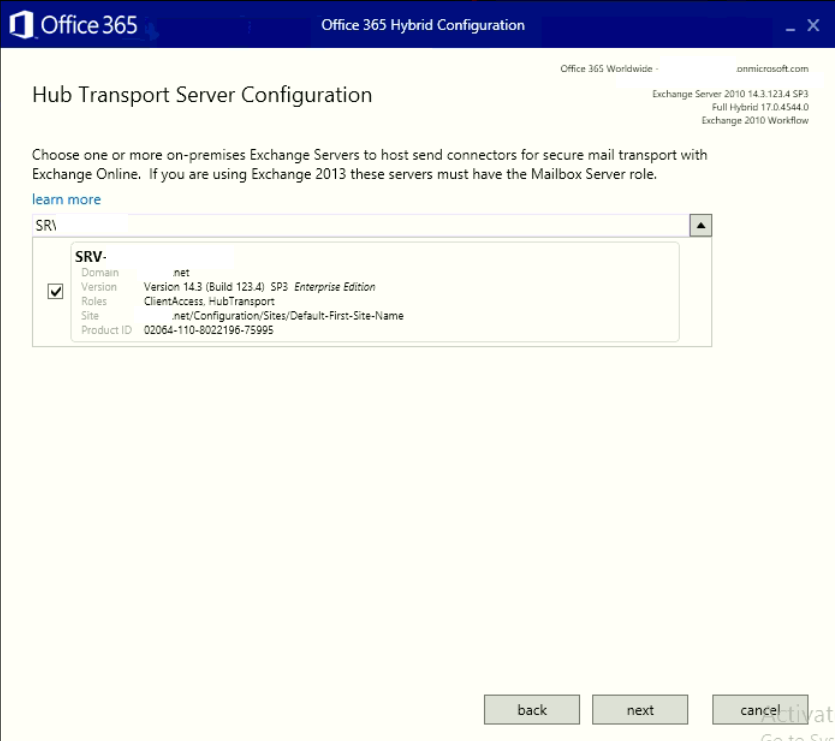The width and height of the screenshot is (835, 741).
Task: Click the version text 'Version 14.3 (Build 123.4)'
Action: 204,287
